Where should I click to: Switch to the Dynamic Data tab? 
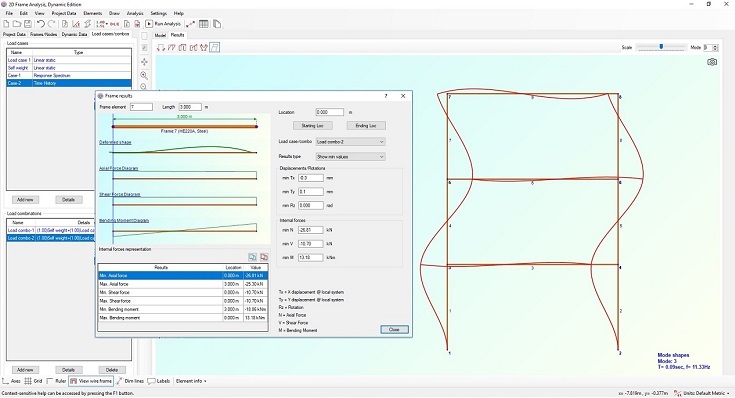tap(74, 34)
